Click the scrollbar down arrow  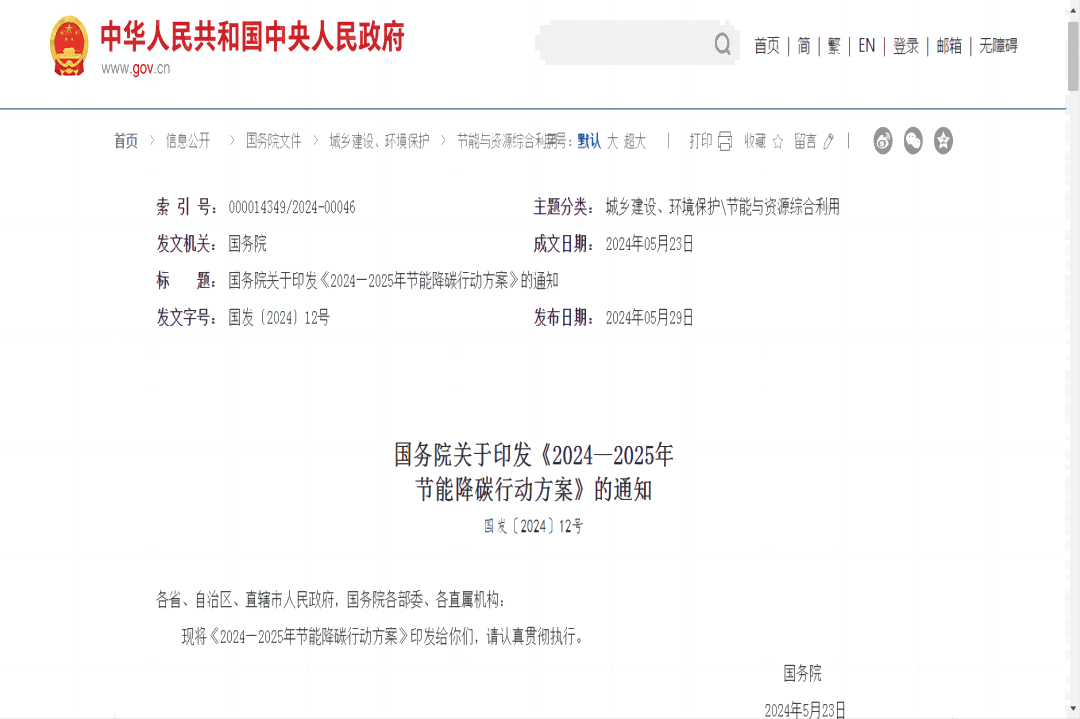click(1072, 709)
